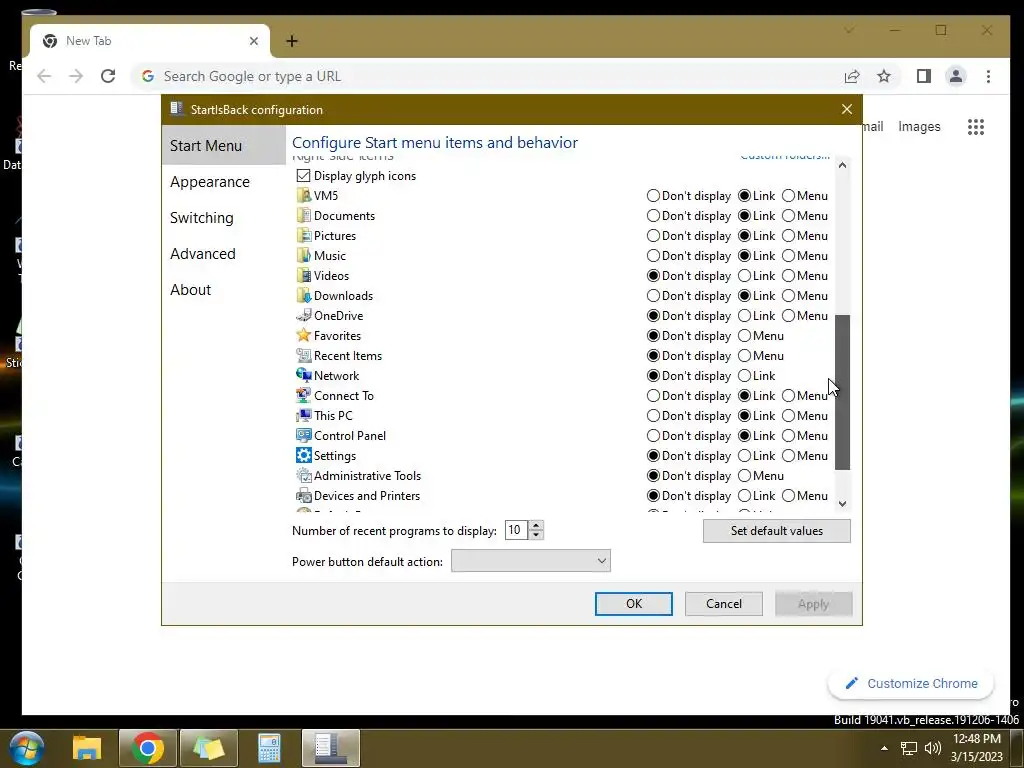Click the Devices and Printers icon

coord(303,496)
